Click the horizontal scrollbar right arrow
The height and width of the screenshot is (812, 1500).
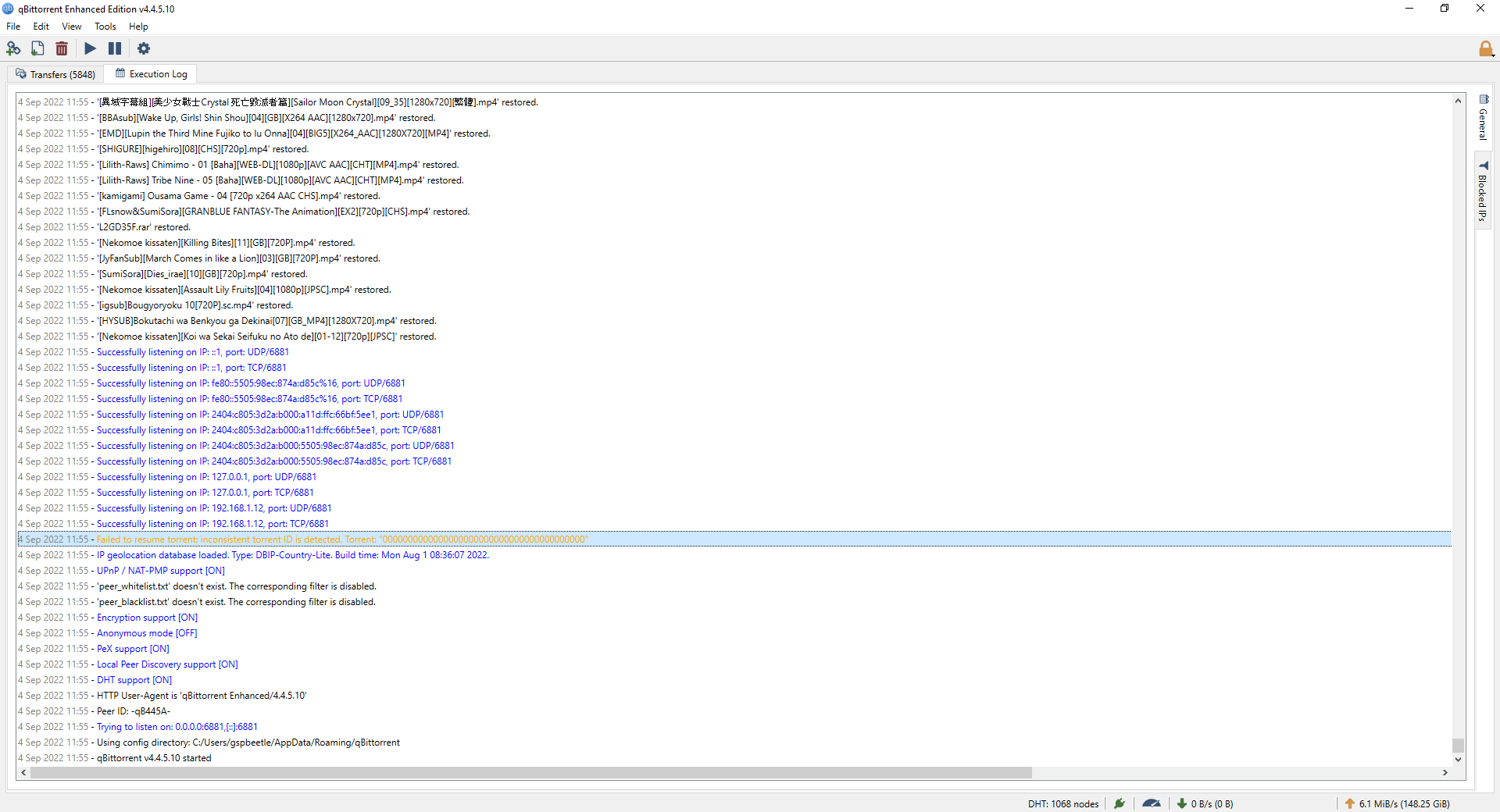tap(1445, 772)
